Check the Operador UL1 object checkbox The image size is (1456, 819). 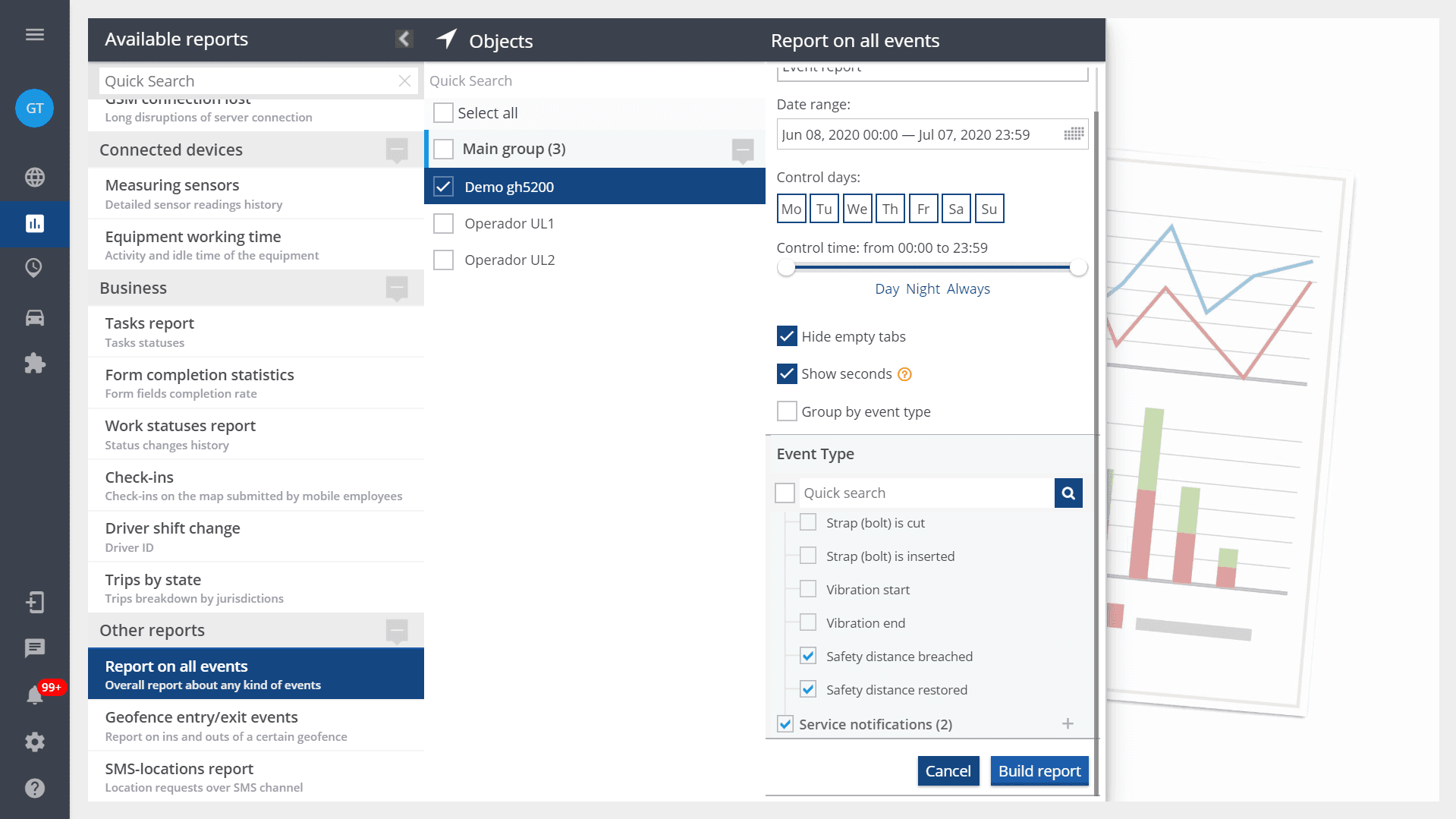[x=443, y=224]
